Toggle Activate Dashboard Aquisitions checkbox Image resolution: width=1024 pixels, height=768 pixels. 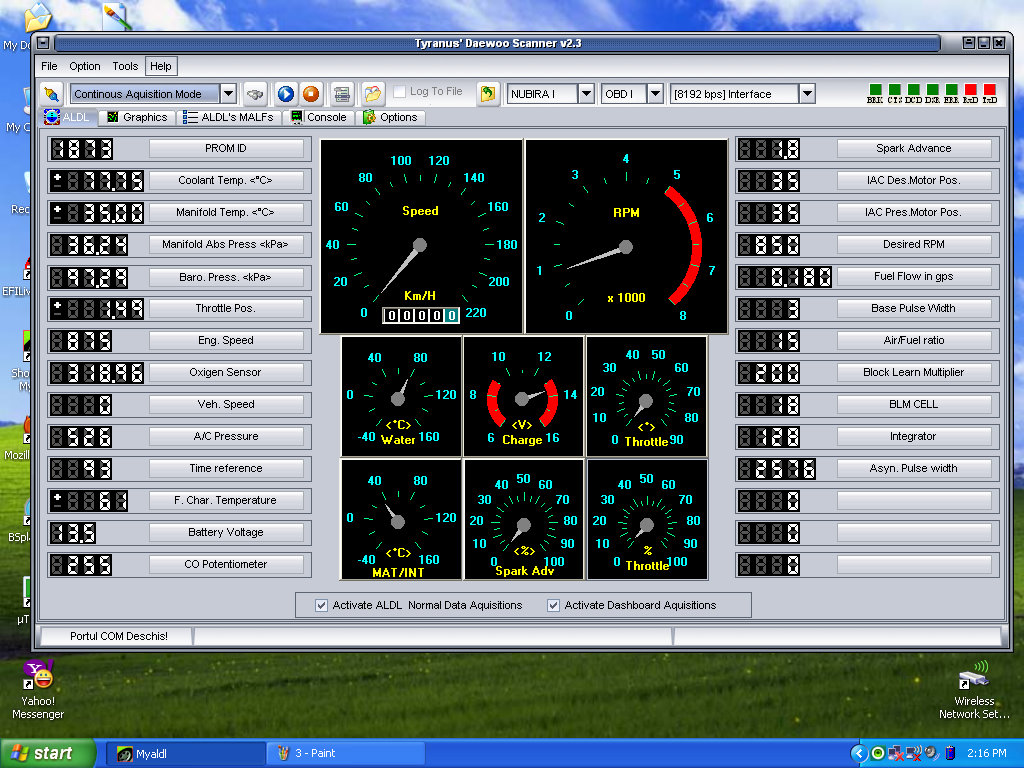[x=553, y=605]
